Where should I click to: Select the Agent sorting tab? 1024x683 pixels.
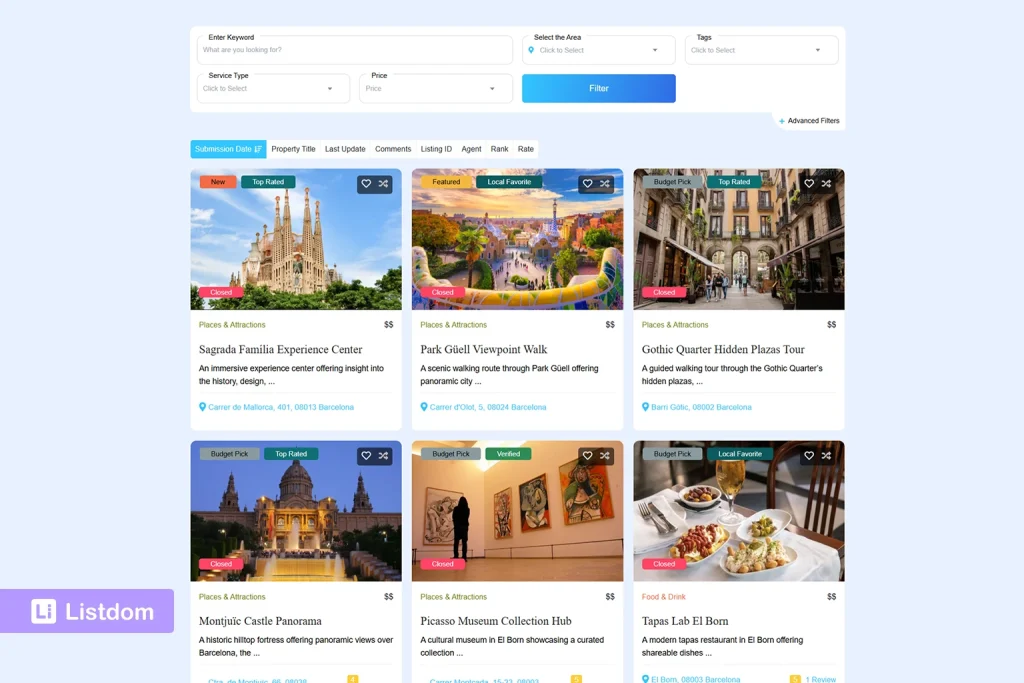tap(471, 148)
